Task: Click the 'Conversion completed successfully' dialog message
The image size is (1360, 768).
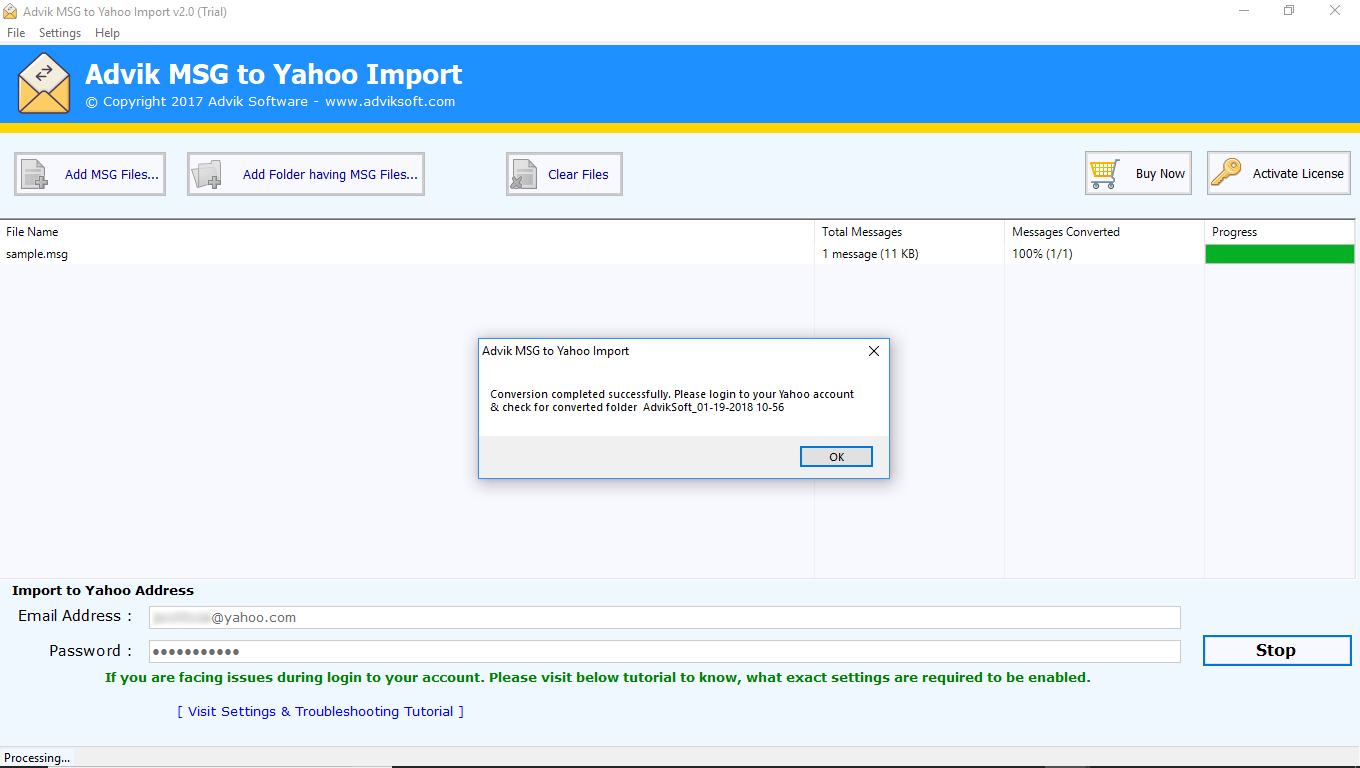Action: coord(672,400)
